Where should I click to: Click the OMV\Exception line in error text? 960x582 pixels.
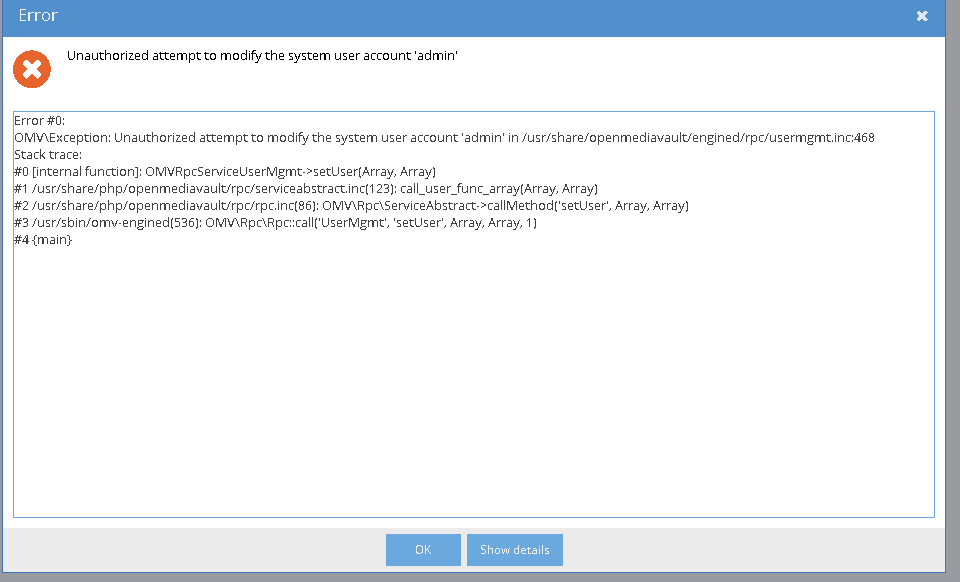coord(444,138)
